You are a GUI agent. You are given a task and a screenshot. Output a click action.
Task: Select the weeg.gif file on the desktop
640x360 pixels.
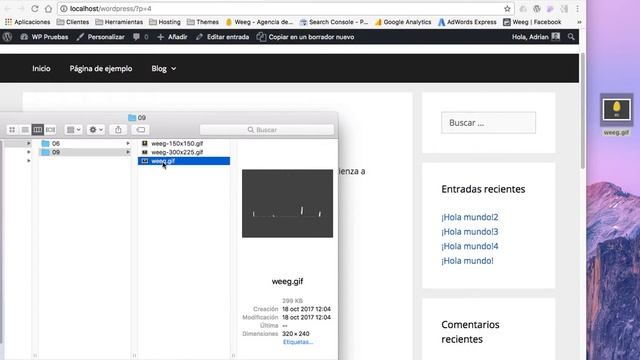tap(616, 115)
